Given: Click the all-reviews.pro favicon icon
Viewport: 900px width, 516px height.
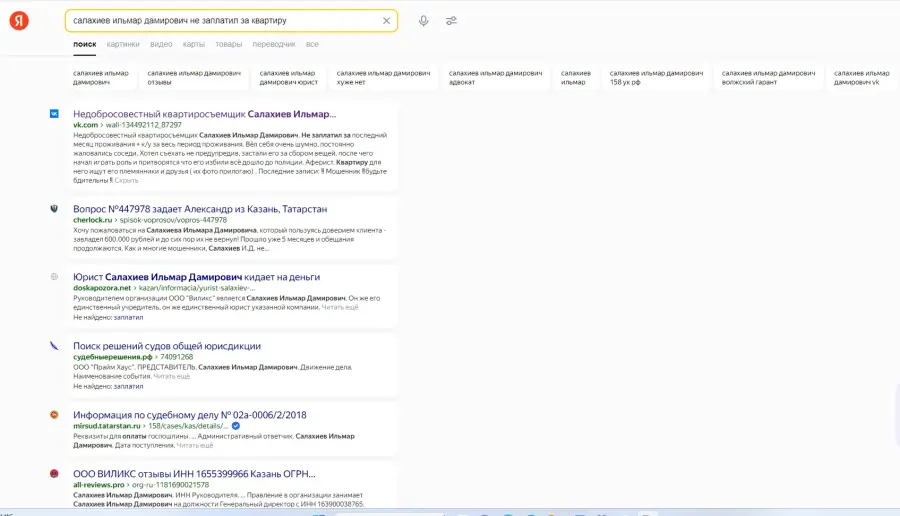Looking at the screenshot, I should pos(54,474).
